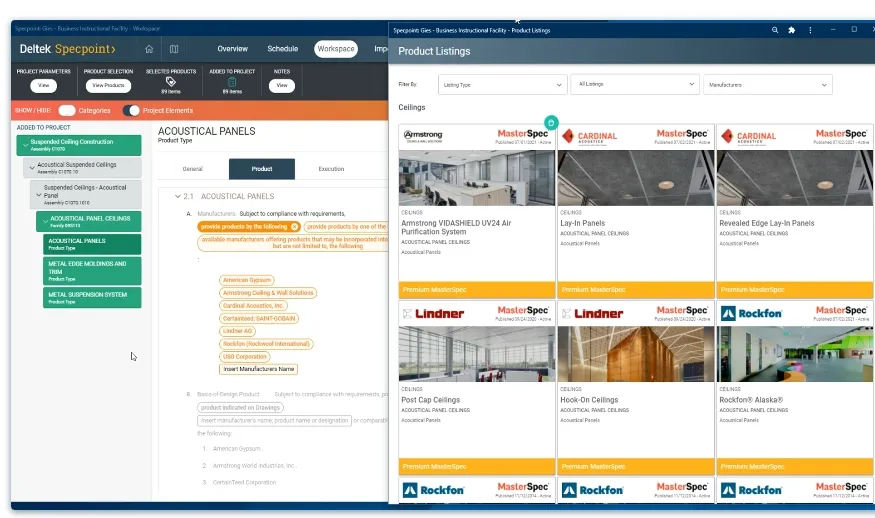
Task: Select USG Corporation chip
Action: click(x=245, y=357)
